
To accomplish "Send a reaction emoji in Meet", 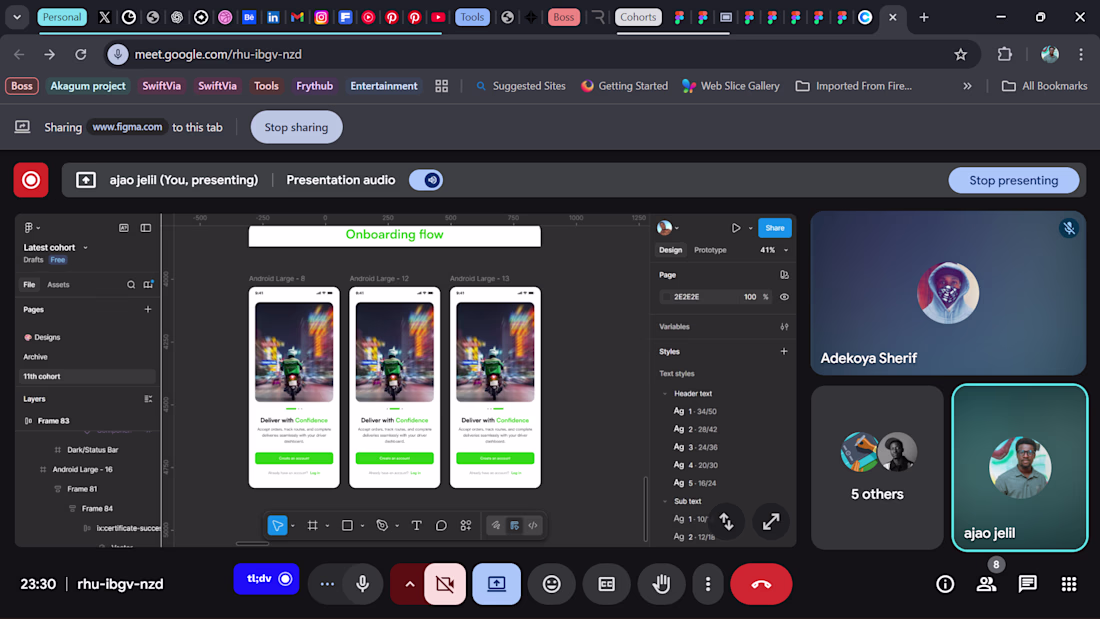I will pos(551,584).
